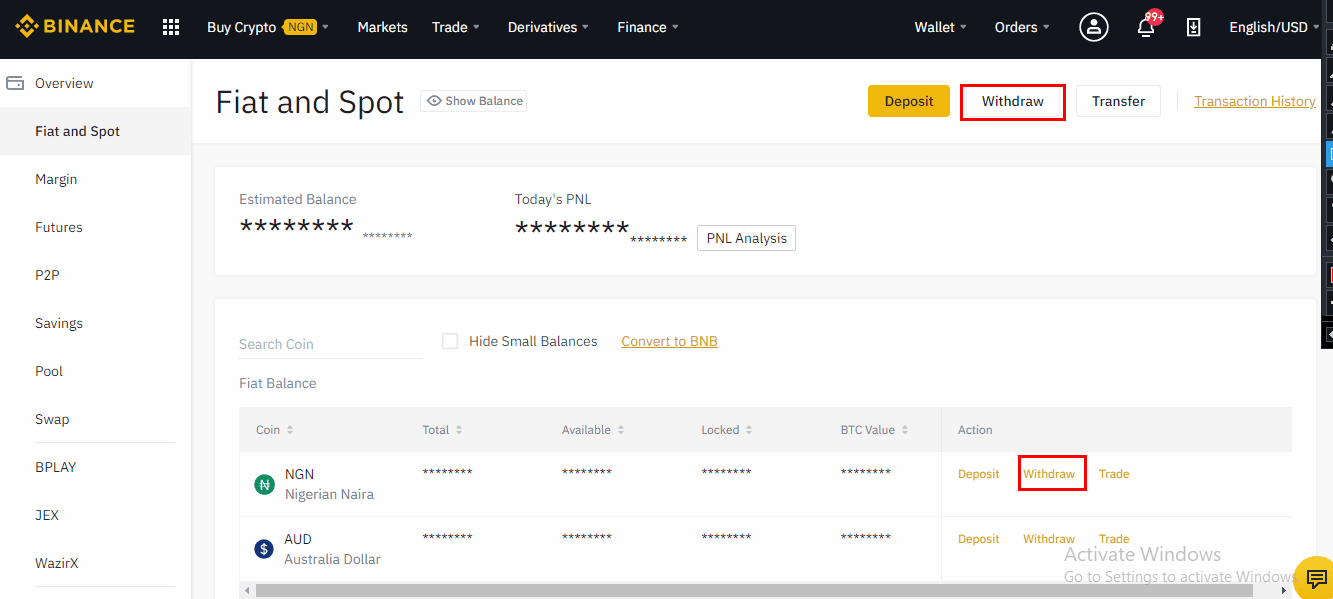Open Markets in top navigation
The width and height of the screenshot is (1333, 599).
tap(382, 27)
